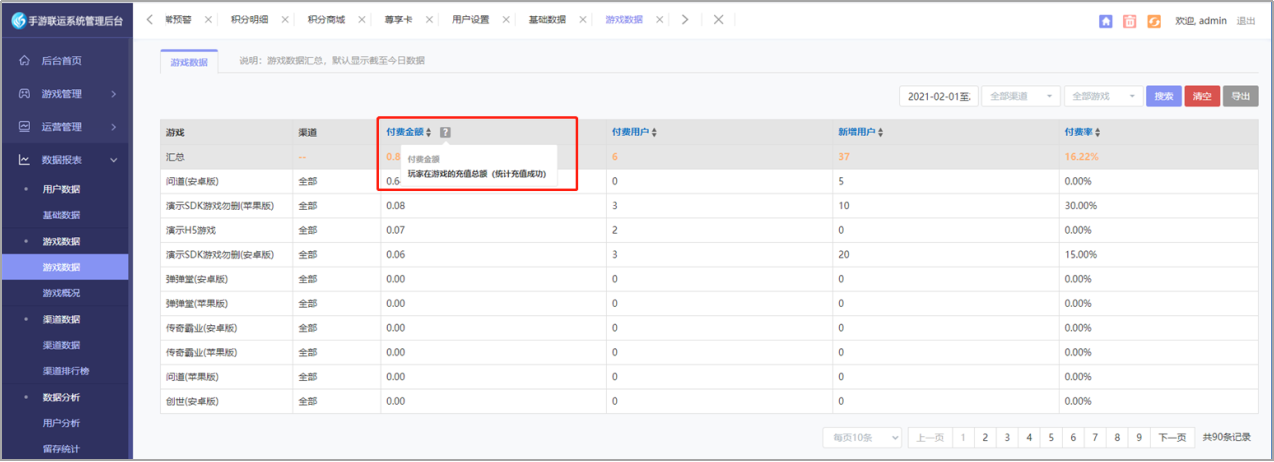Image resolution: width=1274 pixels, height=462 pixels.
Task: Go to 下一页 in pagination
Action: (x=1171, y=437)
